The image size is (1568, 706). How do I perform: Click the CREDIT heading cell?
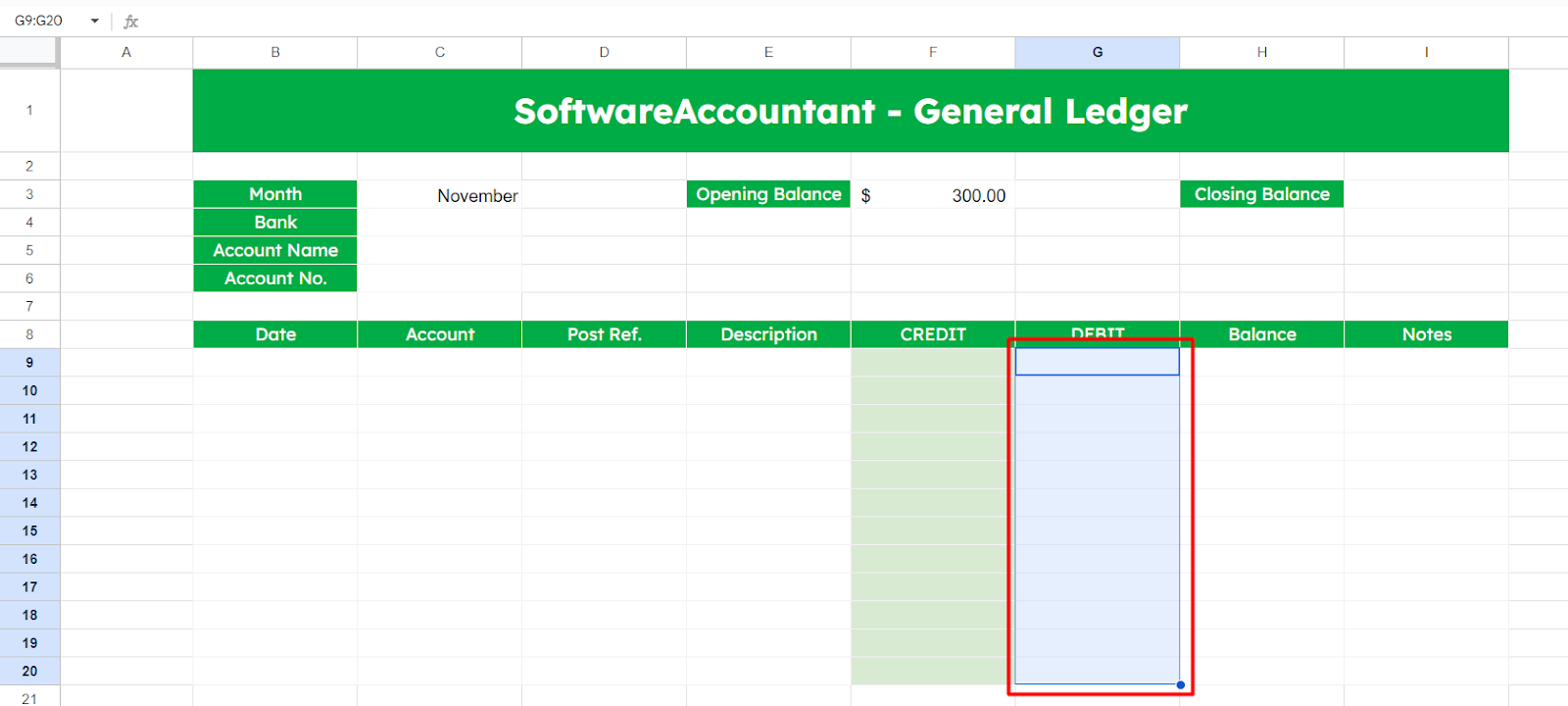tap(933, 334)
